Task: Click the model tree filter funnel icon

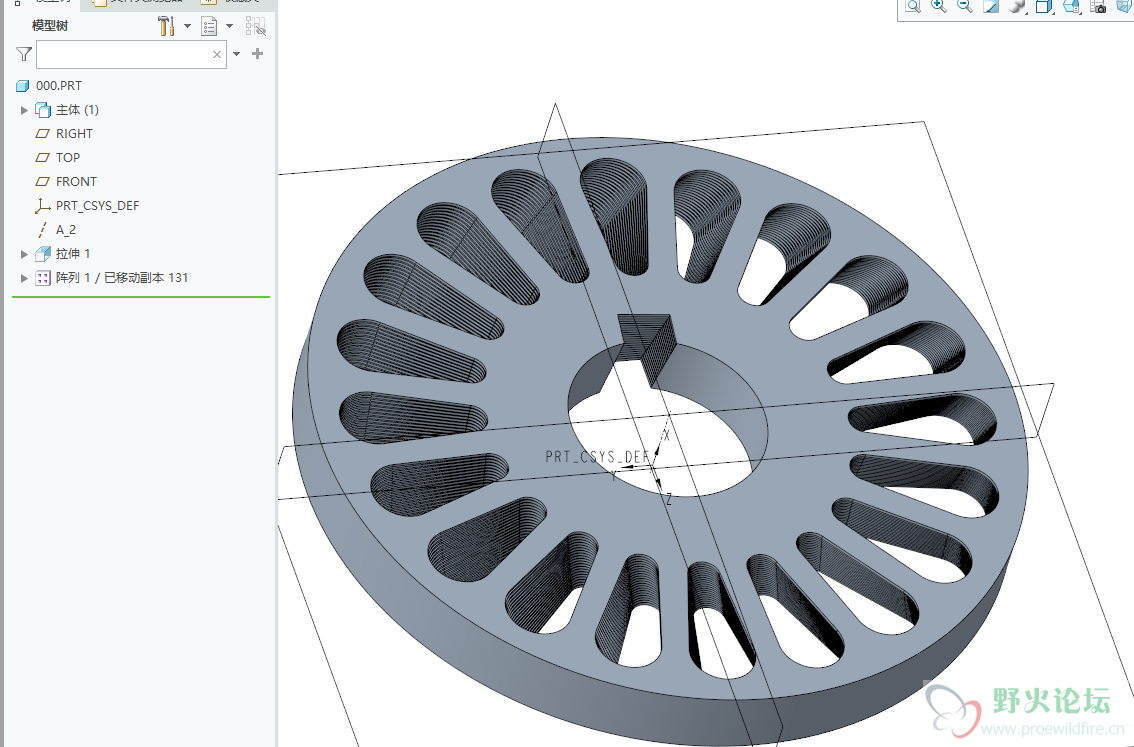Action: click(24, 54)
